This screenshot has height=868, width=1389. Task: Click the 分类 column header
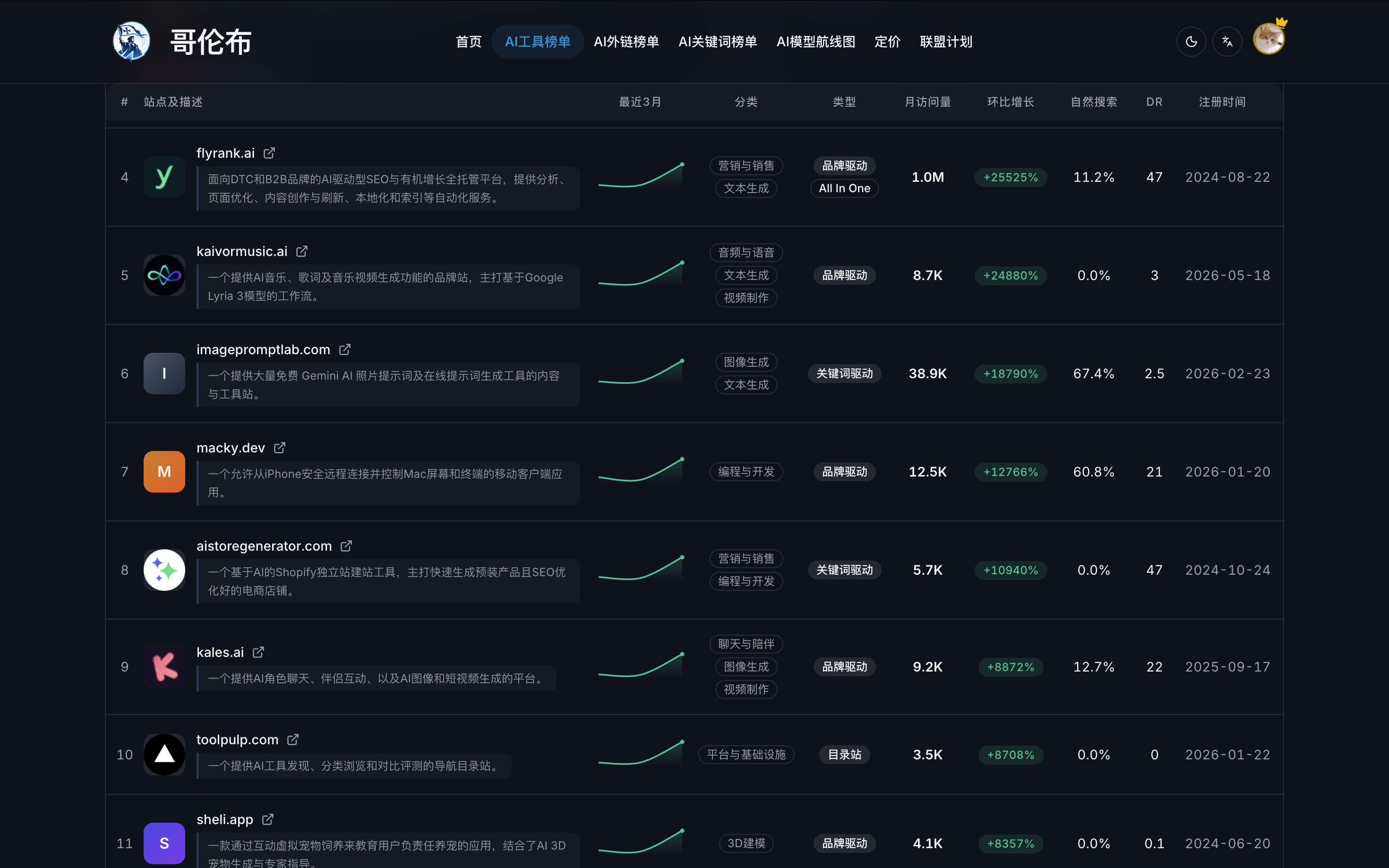pyautogui.click(x=746, y=102)
